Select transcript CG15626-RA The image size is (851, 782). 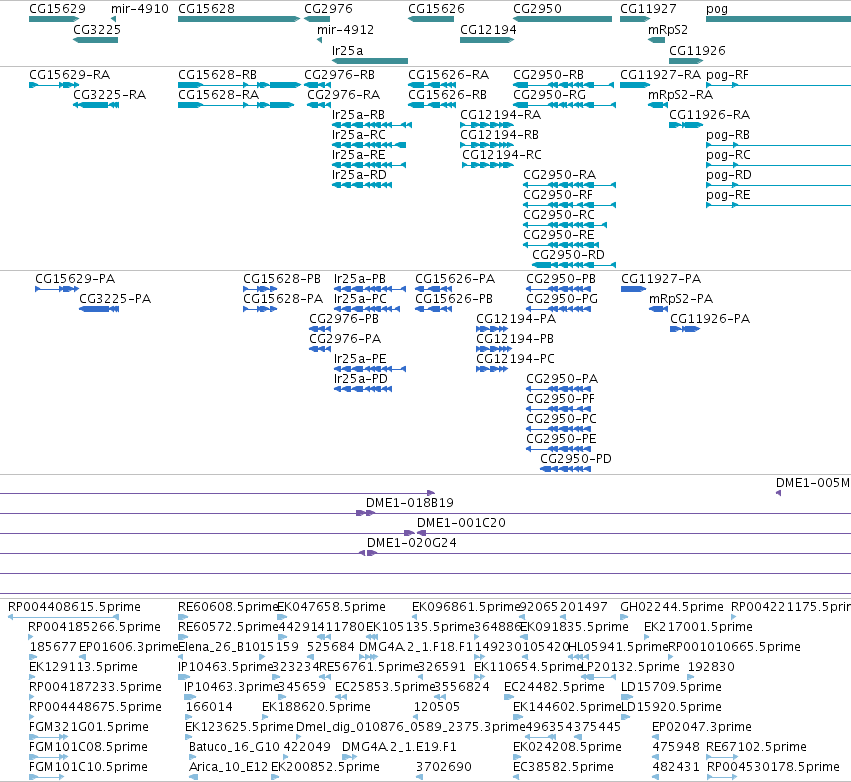[431, 85]
